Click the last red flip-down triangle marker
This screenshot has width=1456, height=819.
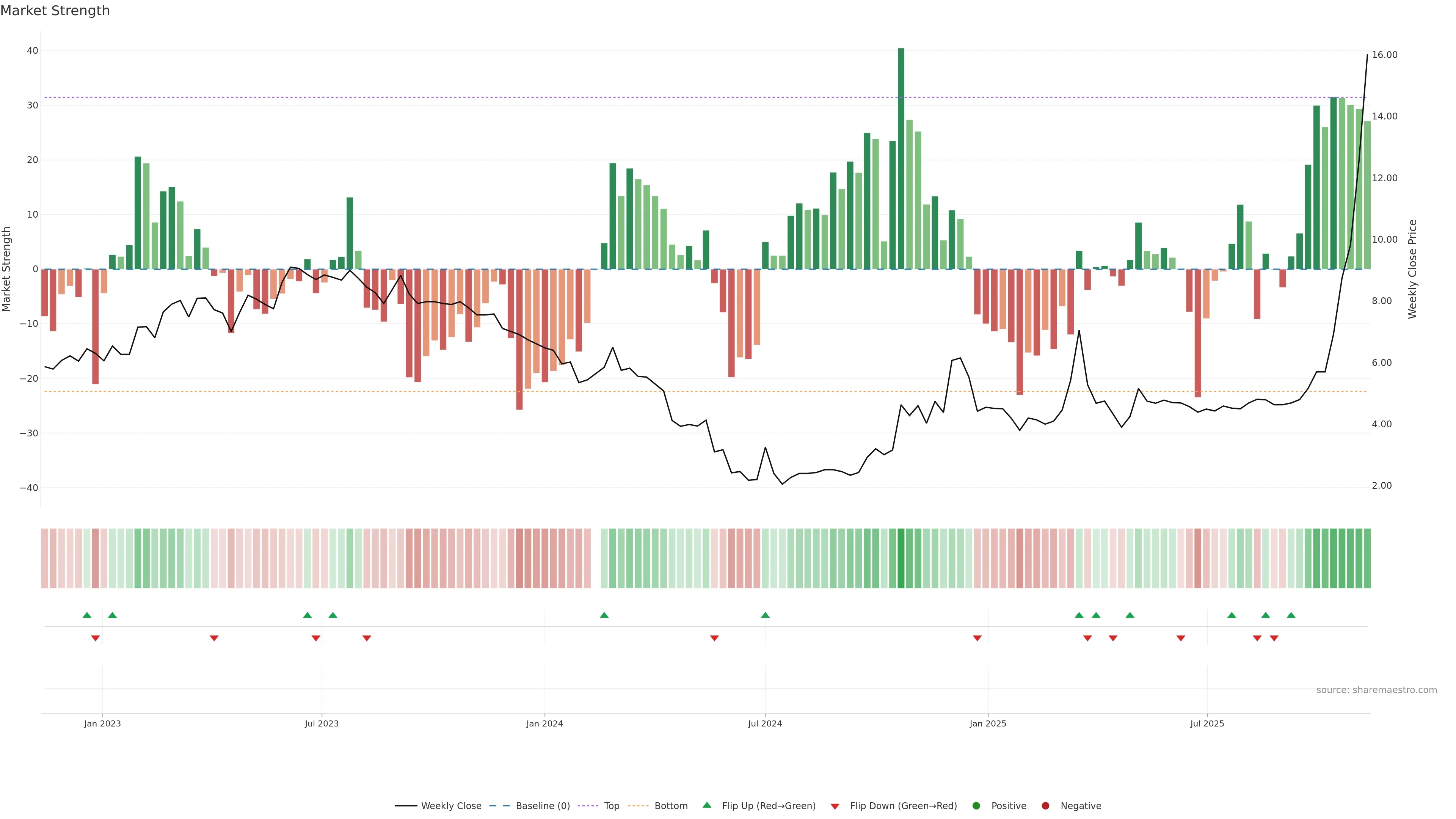[1274, 638]
